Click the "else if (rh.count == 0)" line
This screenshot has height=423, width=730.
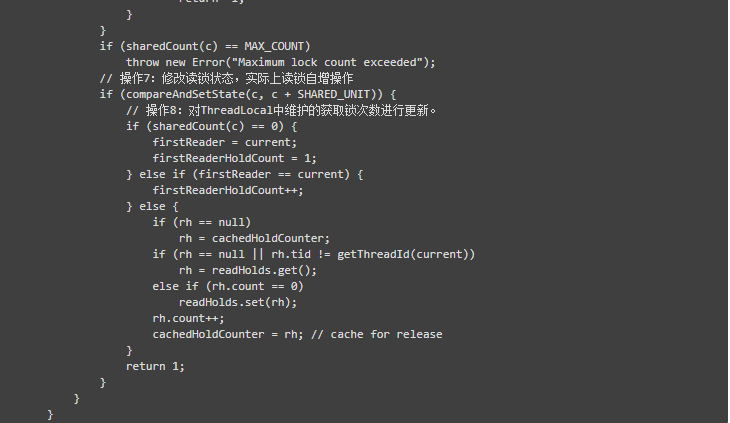[x=228, y=286]
